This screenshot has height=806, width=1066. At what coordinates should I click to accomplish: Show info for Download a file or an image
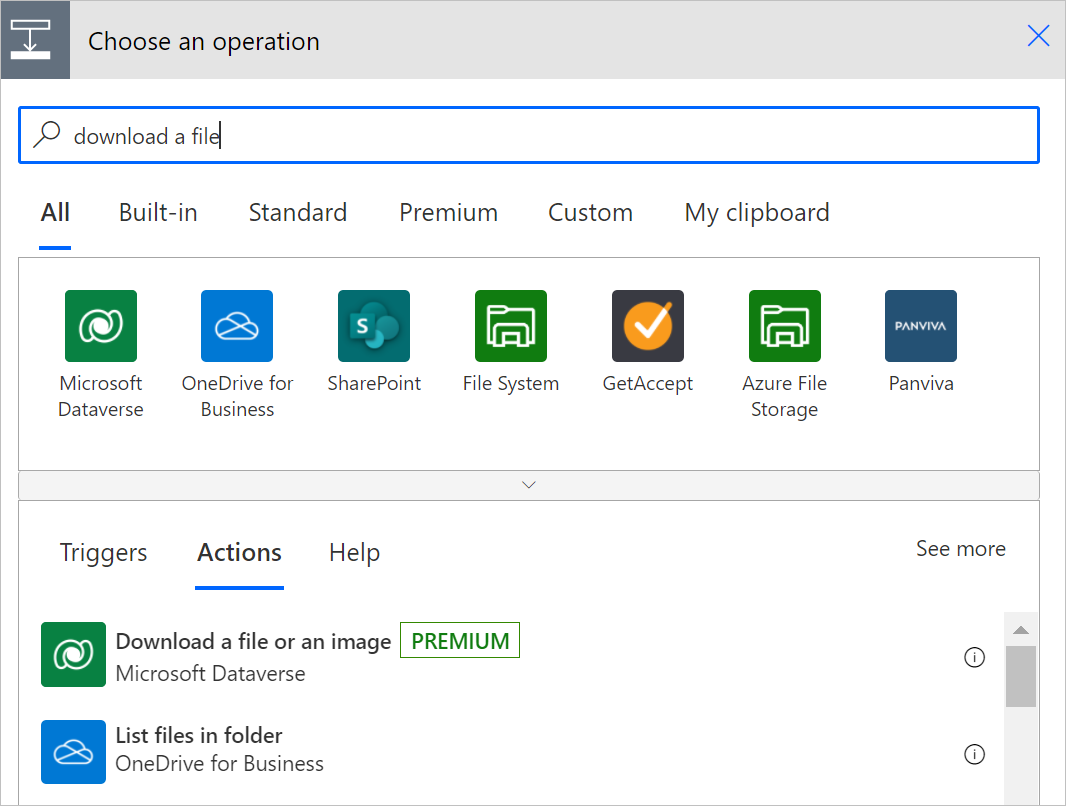tap(974, 657)
